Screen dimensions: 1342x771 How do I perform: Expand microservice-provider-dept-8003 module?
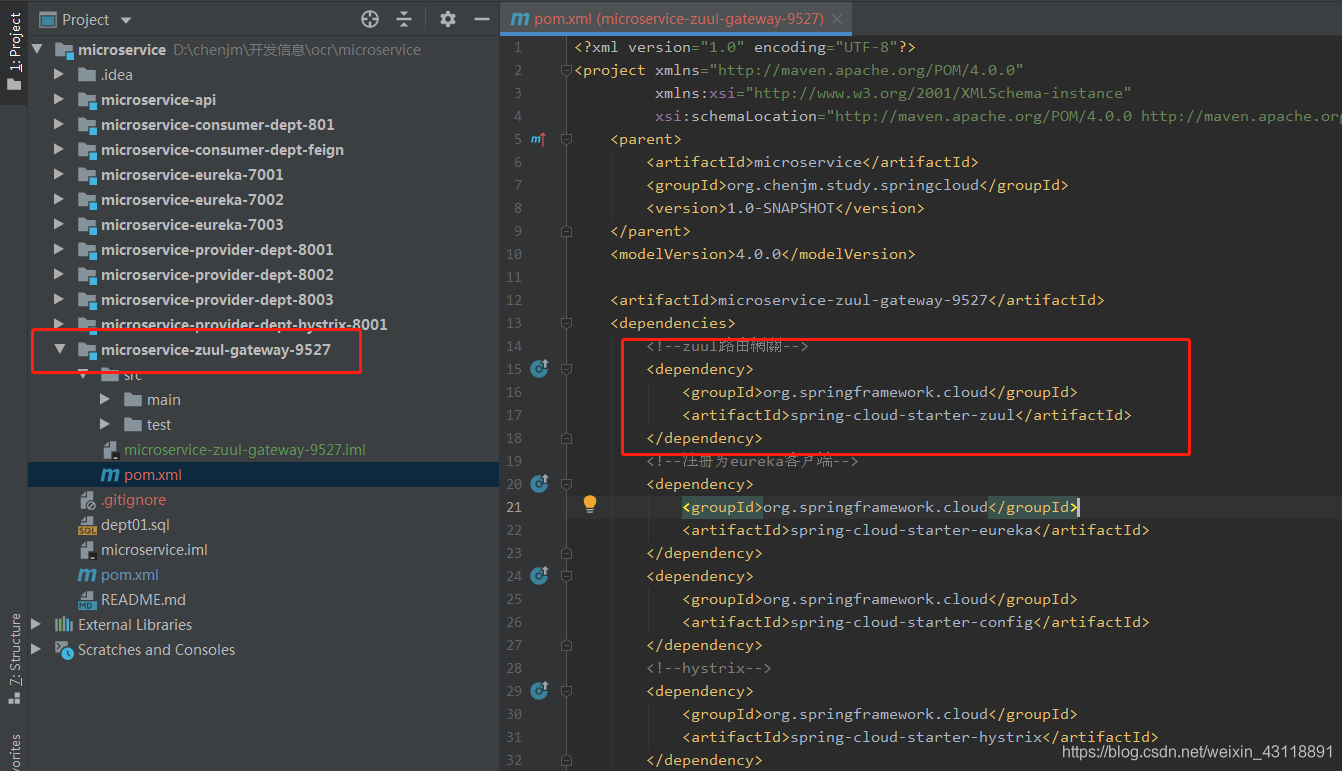point(59,300)
